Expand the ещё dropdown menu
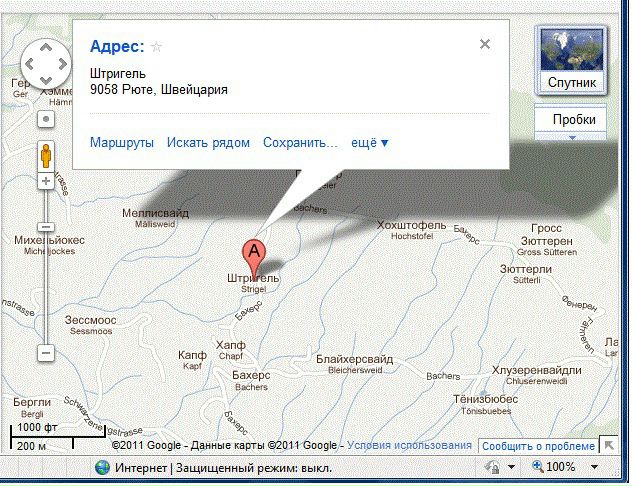This screenshot has height=486, width=632. point(370,143)
